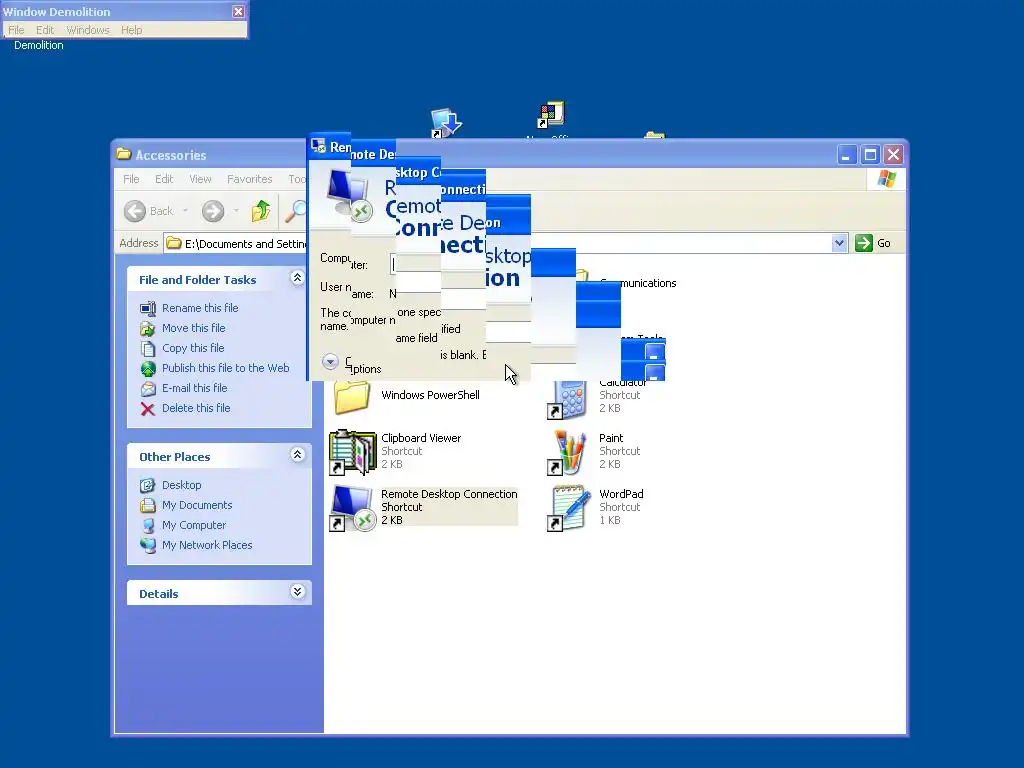Open the Edit menu in Accessories window
Viewport: 1024px width, 768px height.
(x=164, y=179)
